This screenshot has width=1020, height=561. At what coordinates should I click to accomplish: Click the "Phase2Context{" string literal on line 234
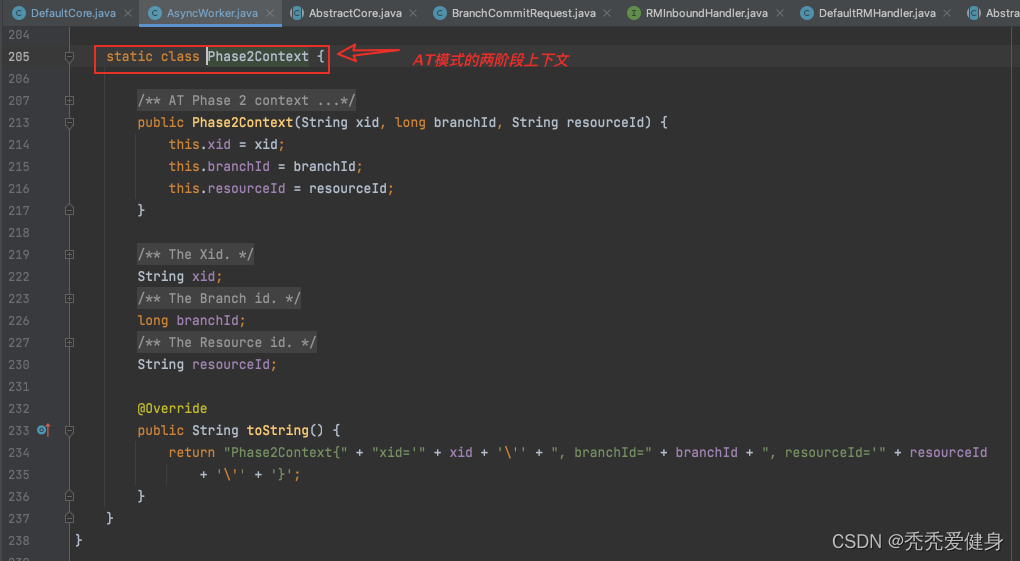tap(286, 452)
